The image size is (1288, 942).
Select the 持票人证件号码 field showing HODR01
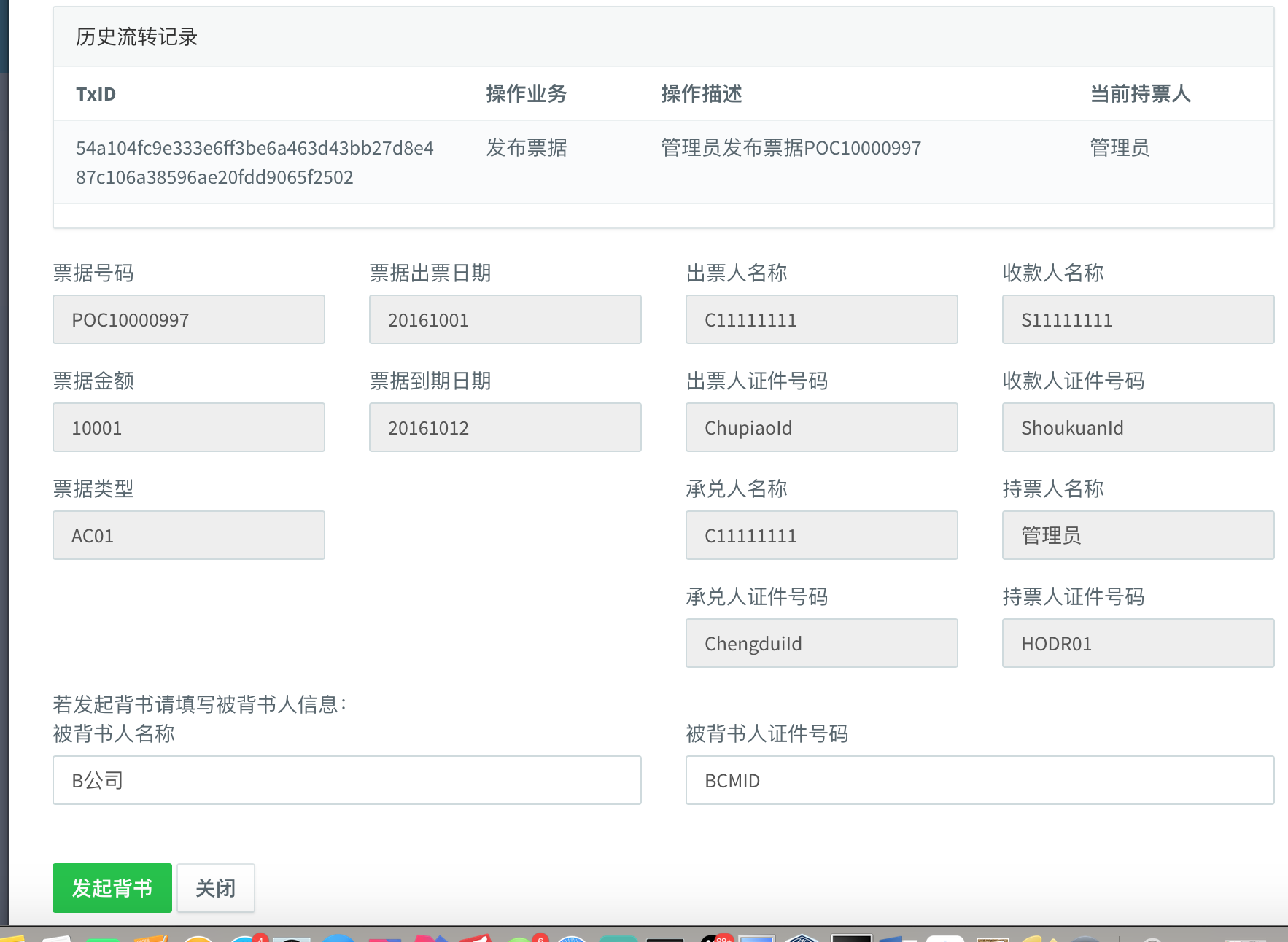point(1138,643)
